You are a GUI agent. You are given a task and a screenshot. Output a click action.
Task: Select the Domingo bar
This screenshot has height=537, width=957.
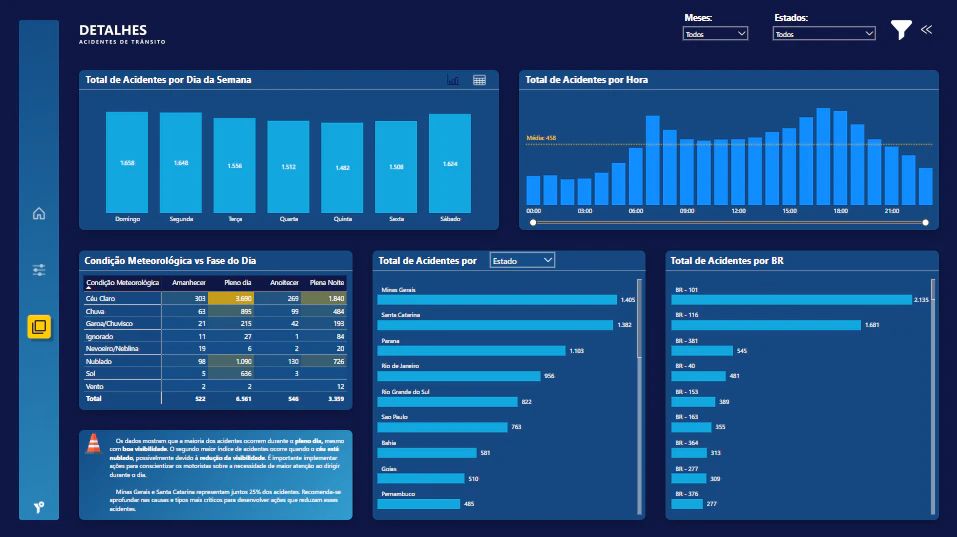click(x=127, y=162)
